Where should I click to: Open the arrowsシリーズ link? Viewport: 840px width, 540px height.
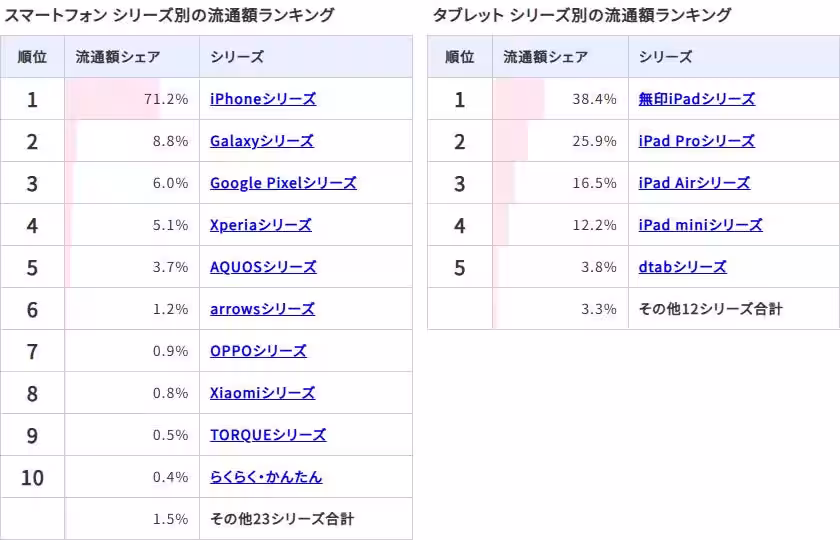pyautogui.click(x=262, y=309)
